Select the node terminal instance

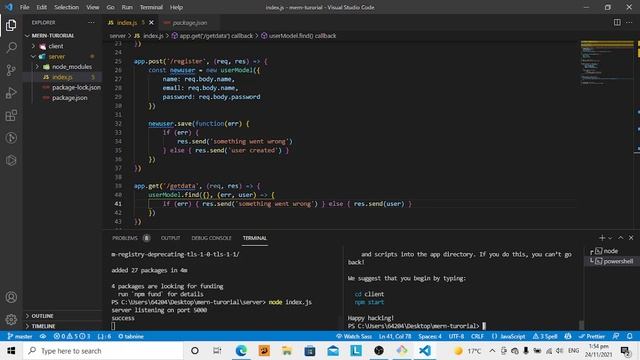point(611,251)
